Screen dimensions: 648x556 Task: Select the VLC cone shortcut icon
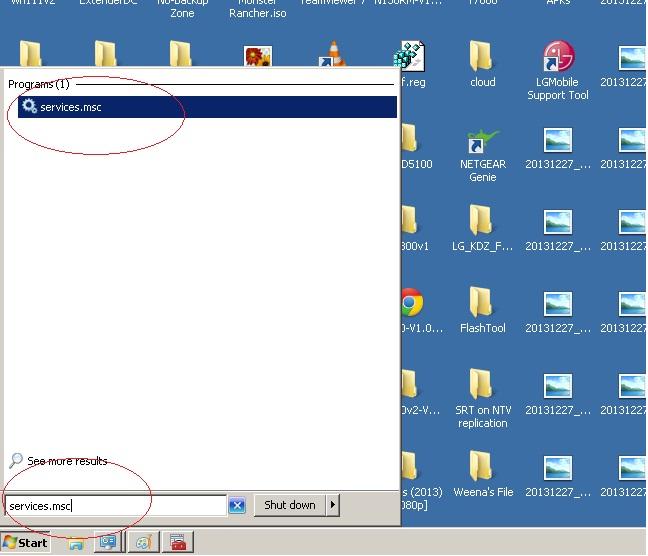pos(333,55)
